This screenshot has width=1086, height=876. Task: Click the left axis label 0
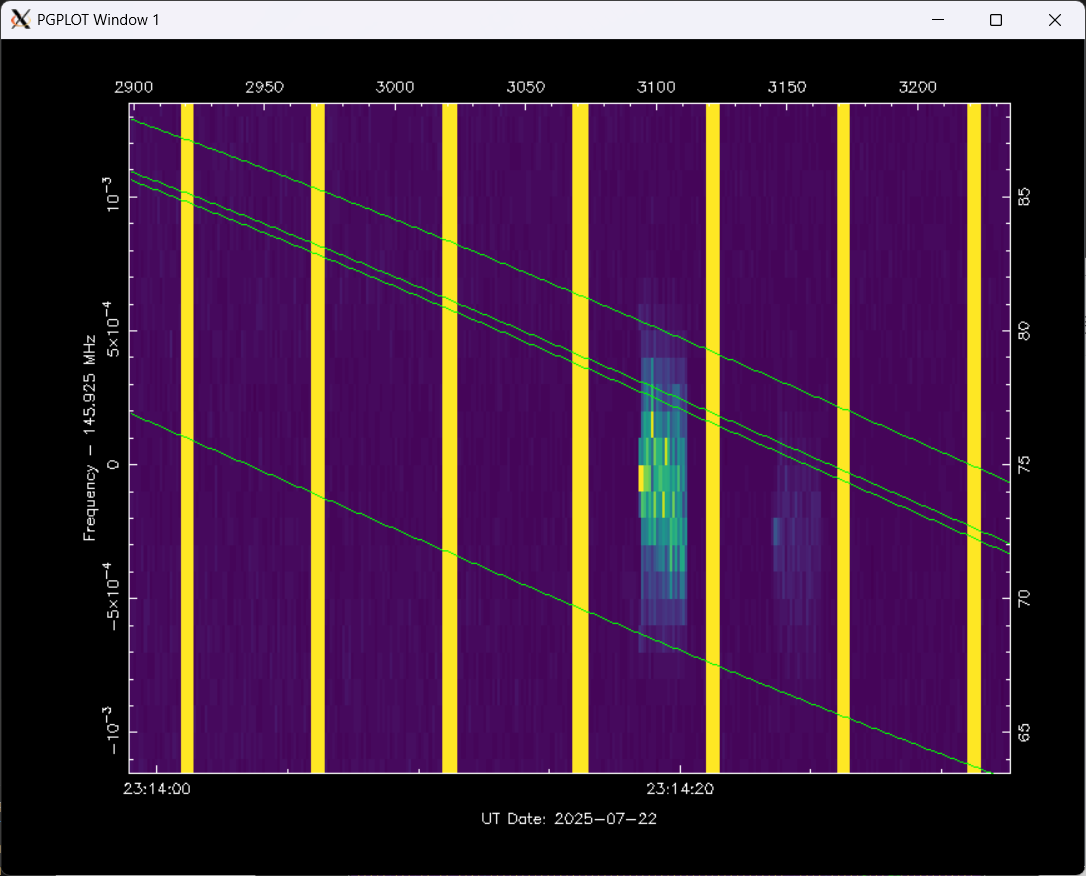click(113, 464)
